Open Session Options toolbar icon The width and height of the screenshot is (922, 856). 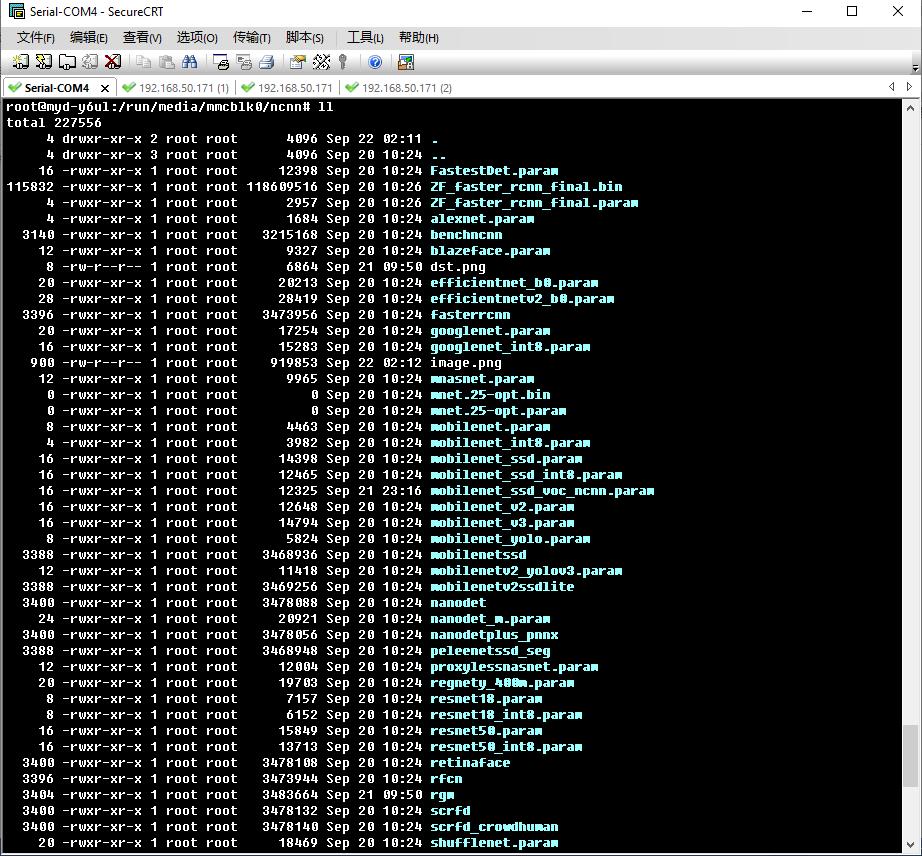coord(297,62)
